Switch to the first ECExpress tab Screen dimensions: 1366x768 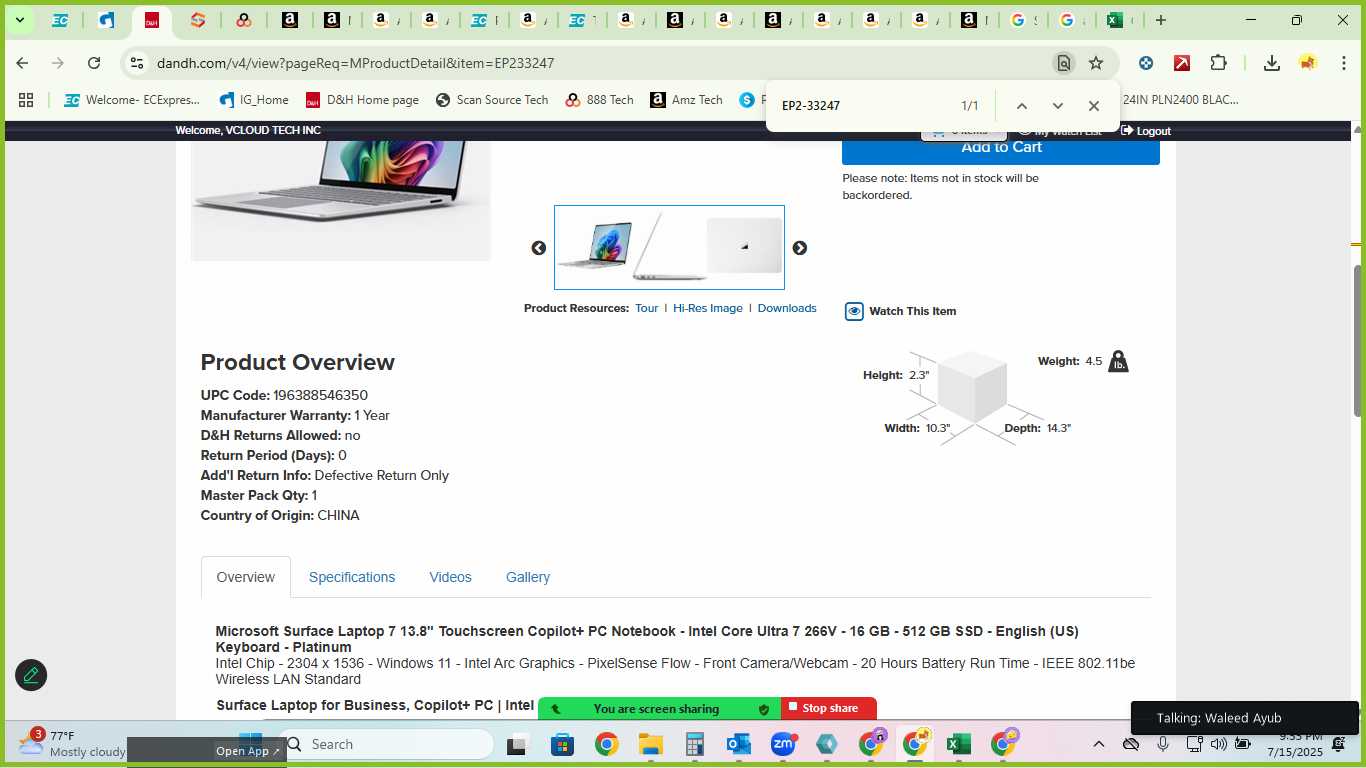tap(60, 20)
